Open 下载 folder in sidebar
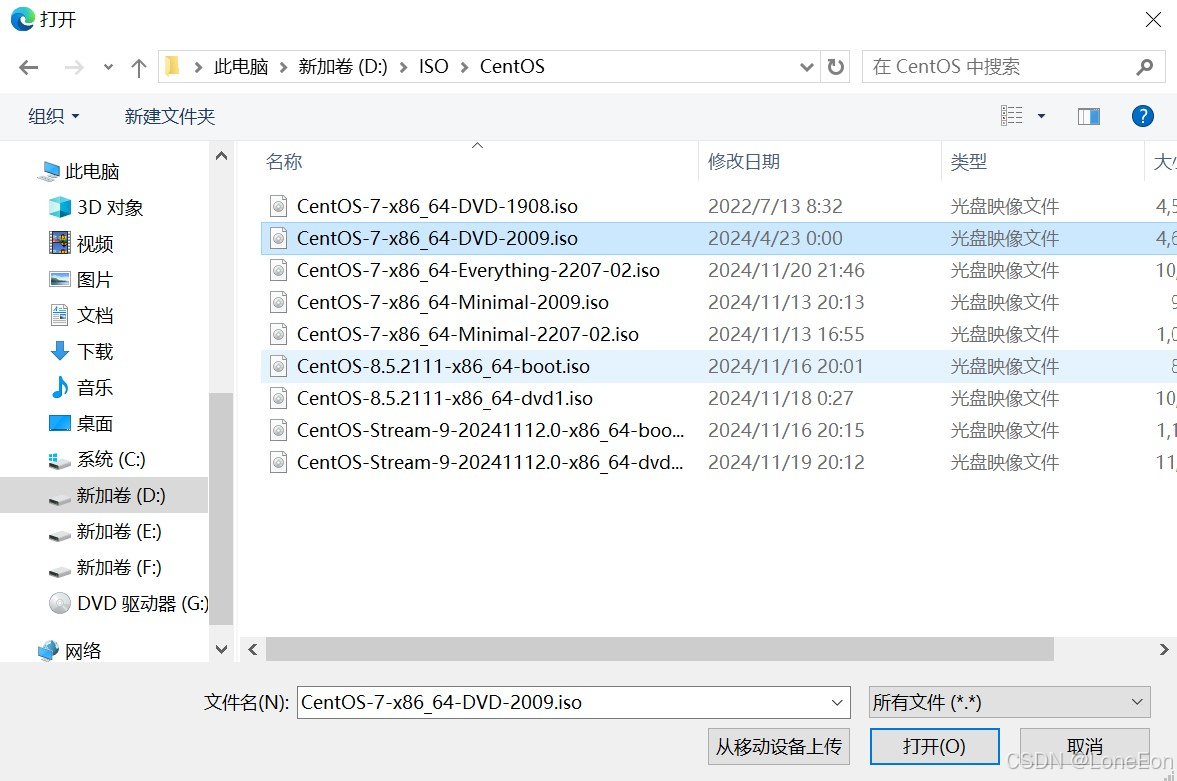Viewport: 1177px width, 781px height. [95, 351]
